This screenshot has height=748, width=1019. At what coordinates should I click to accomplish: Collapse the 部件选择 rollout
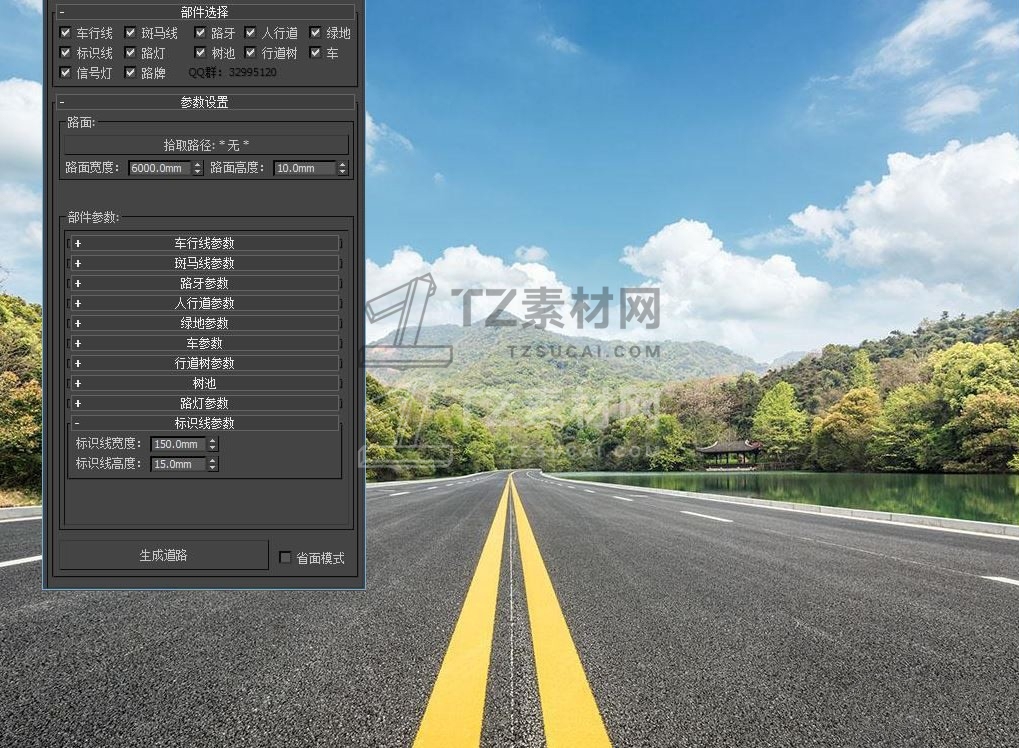pos(205,12)
